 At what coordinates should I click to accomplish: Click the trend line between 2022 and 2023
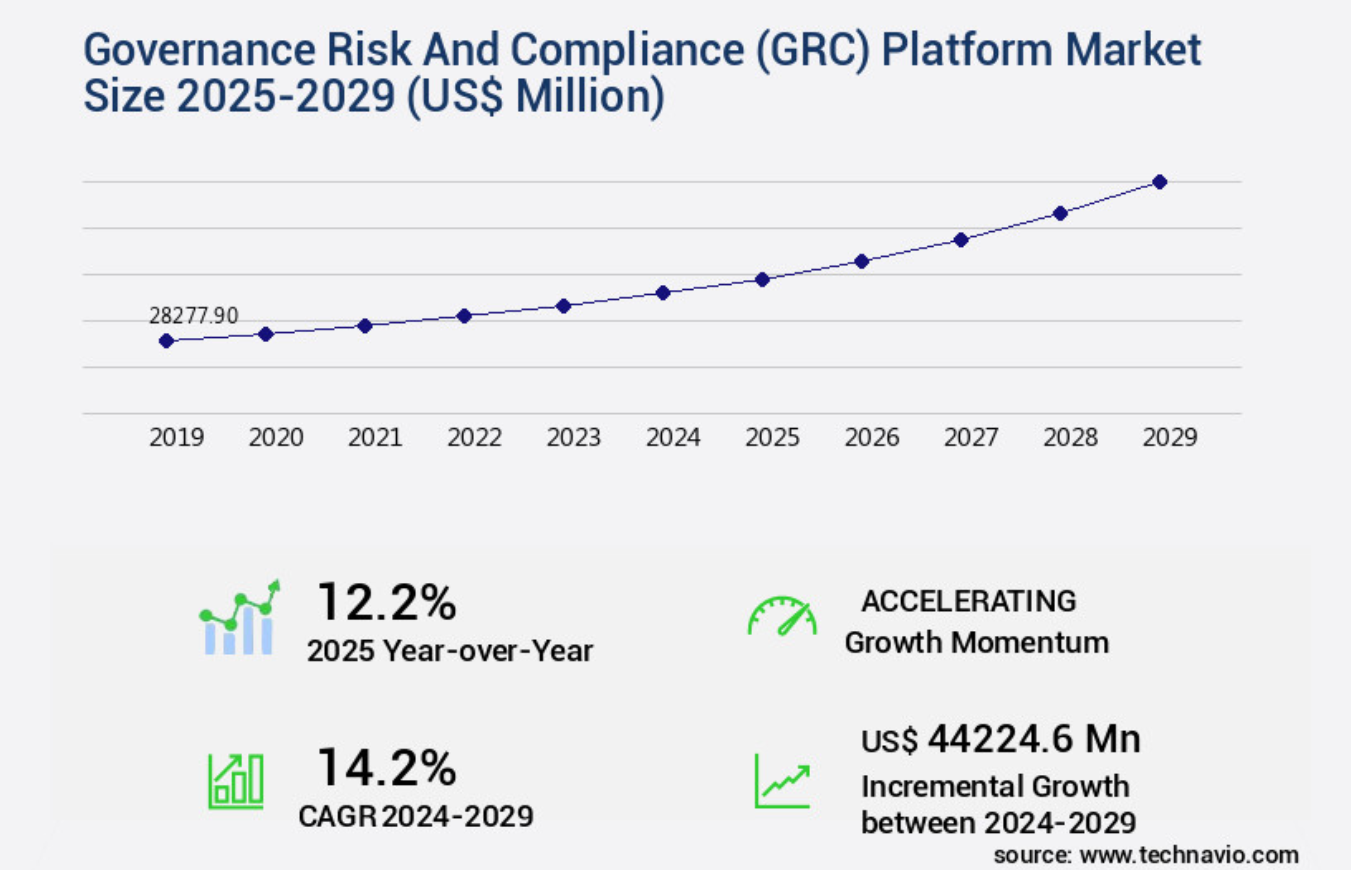click(x=513, y=310)
